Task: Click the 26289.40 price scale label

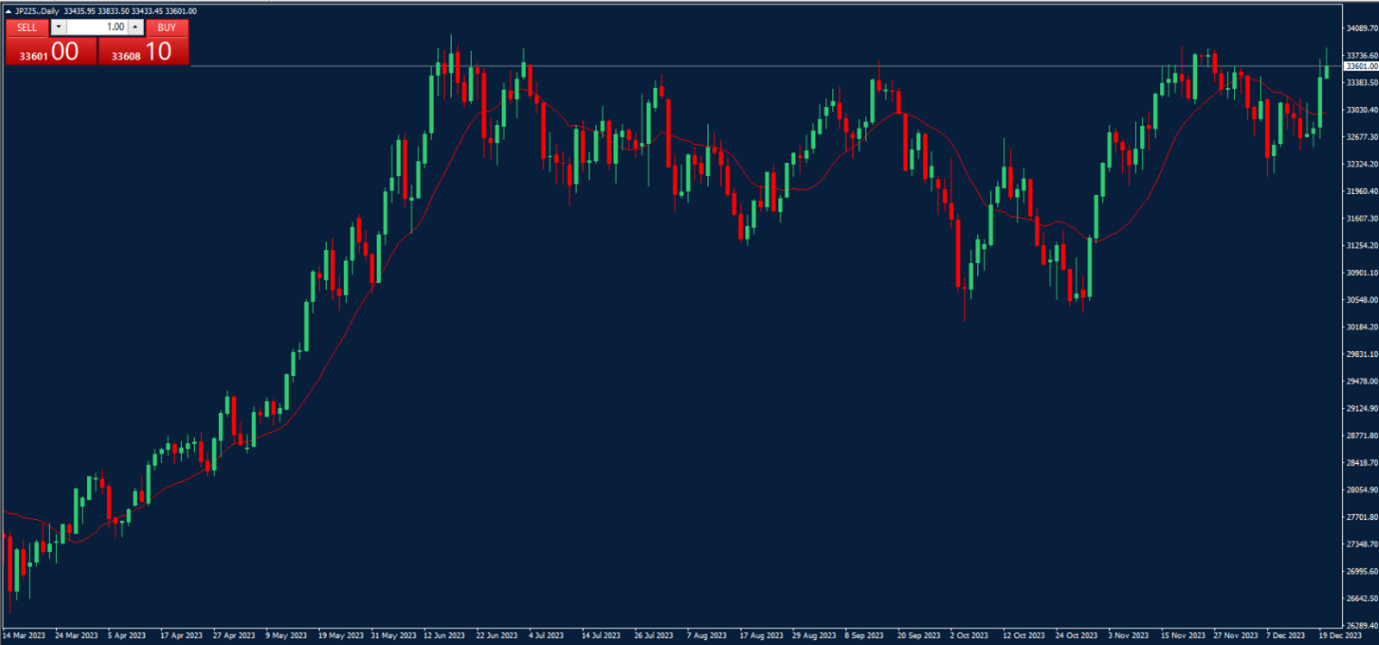Action: 1361,626
